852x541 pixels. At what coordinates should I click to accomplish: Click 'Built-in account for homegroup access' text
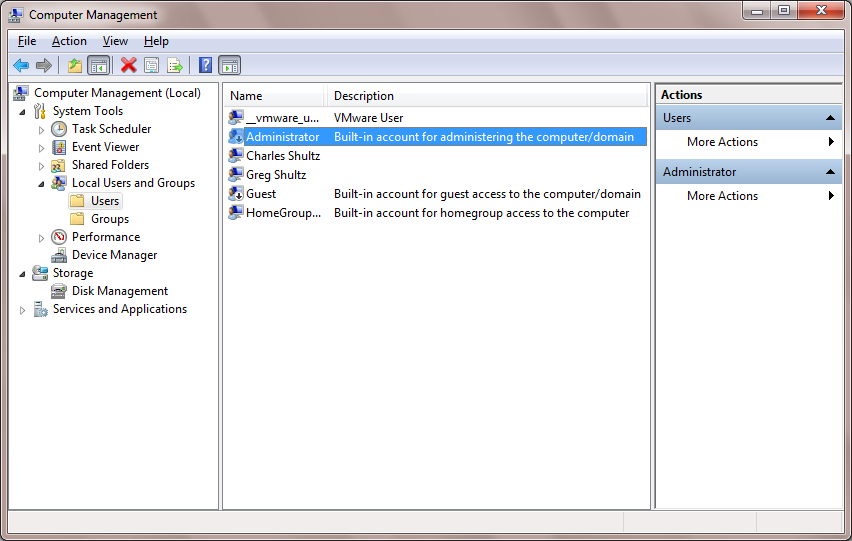coord(481,213)
